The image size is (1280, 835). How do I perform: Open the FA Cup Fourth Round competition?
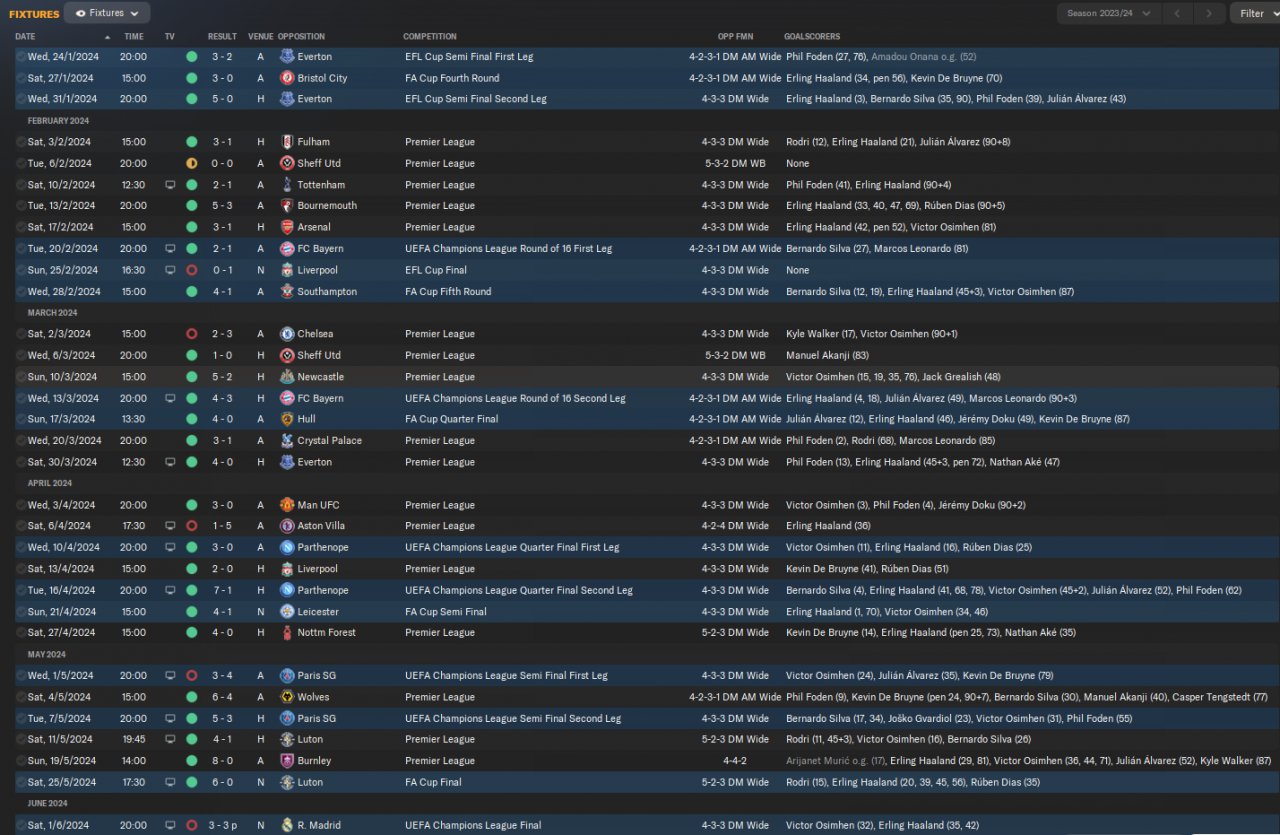(452, 78)
